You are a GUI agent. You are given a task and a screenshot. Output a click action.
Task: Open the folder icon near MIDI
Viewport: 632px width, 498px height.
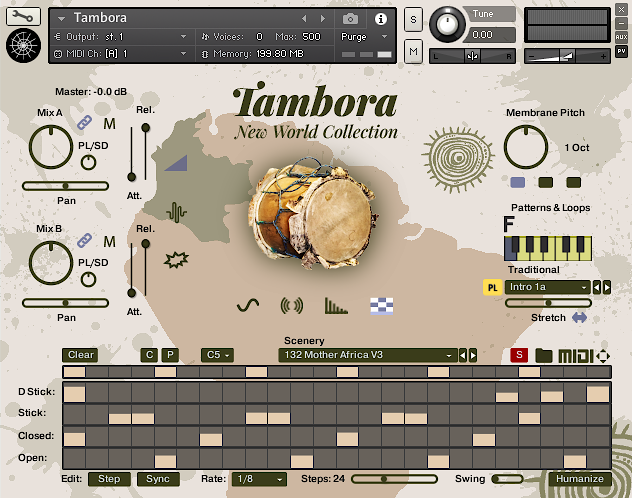click(x=543, y=355)
